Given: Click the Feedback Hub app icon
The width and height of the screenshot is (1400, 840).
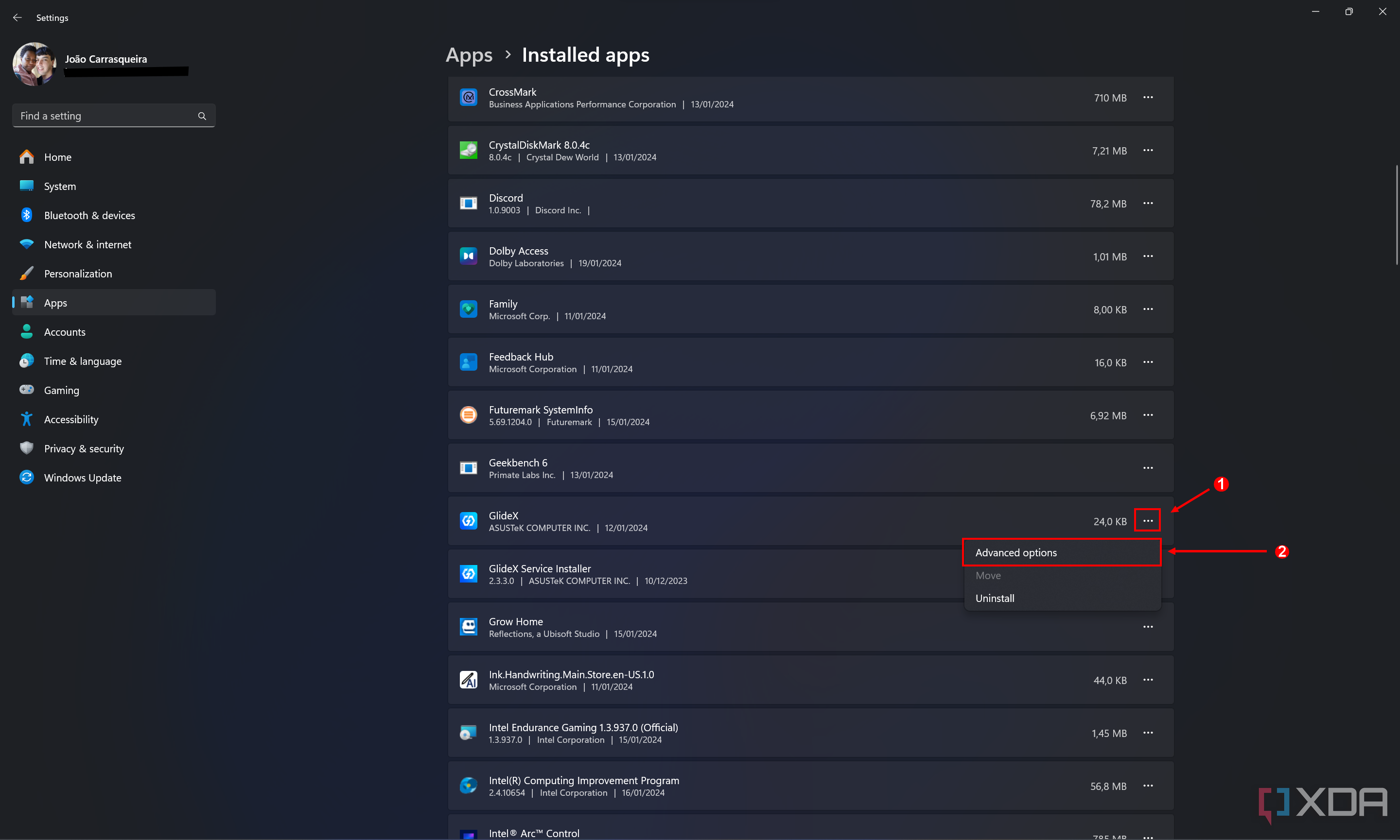Looking at the screenshot, I should pos(468,362).
